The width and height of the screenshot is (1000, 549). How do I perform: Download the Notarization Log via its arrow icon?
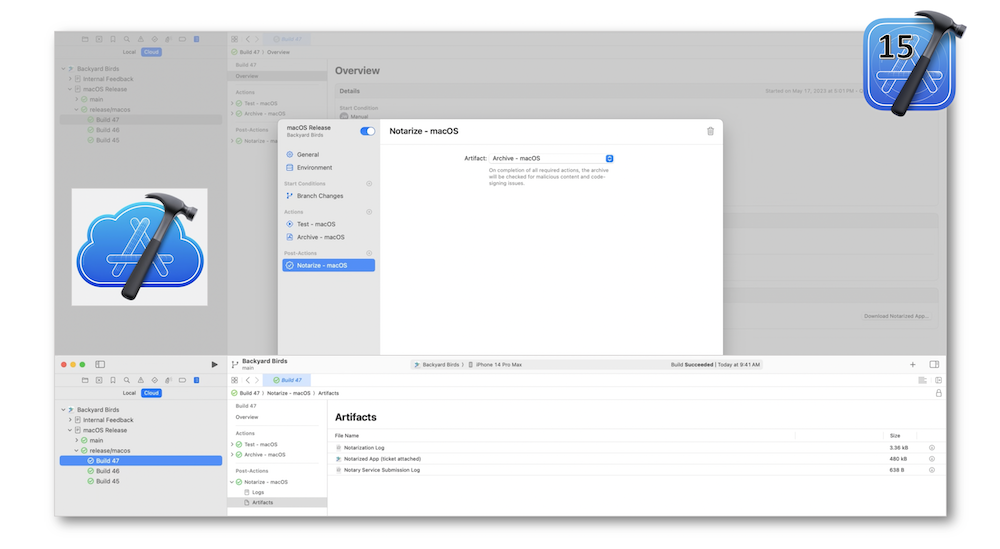[x=932, y=448]
